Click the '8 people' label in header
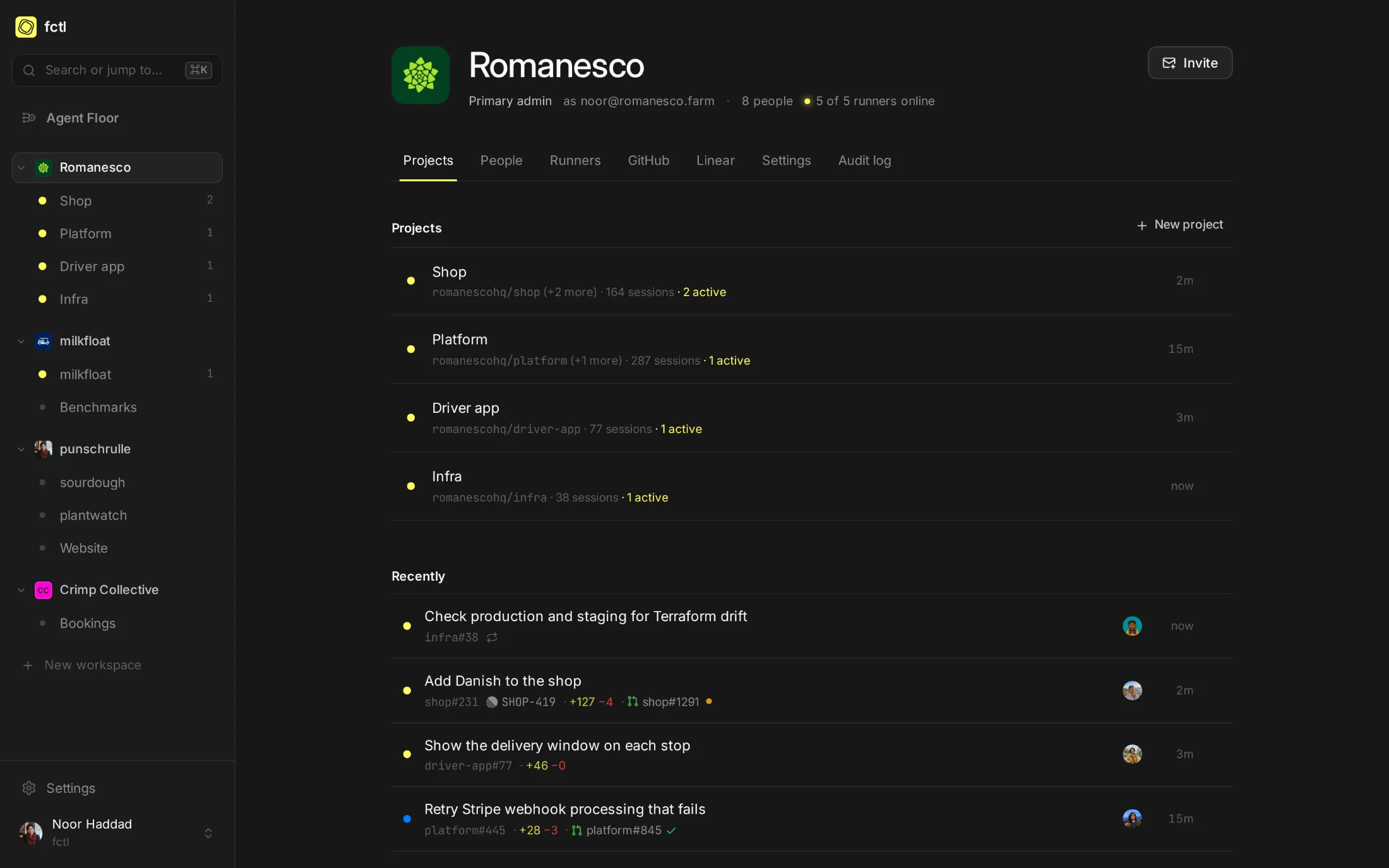This screenshot has width=1389, height=868. click(767, 102)
